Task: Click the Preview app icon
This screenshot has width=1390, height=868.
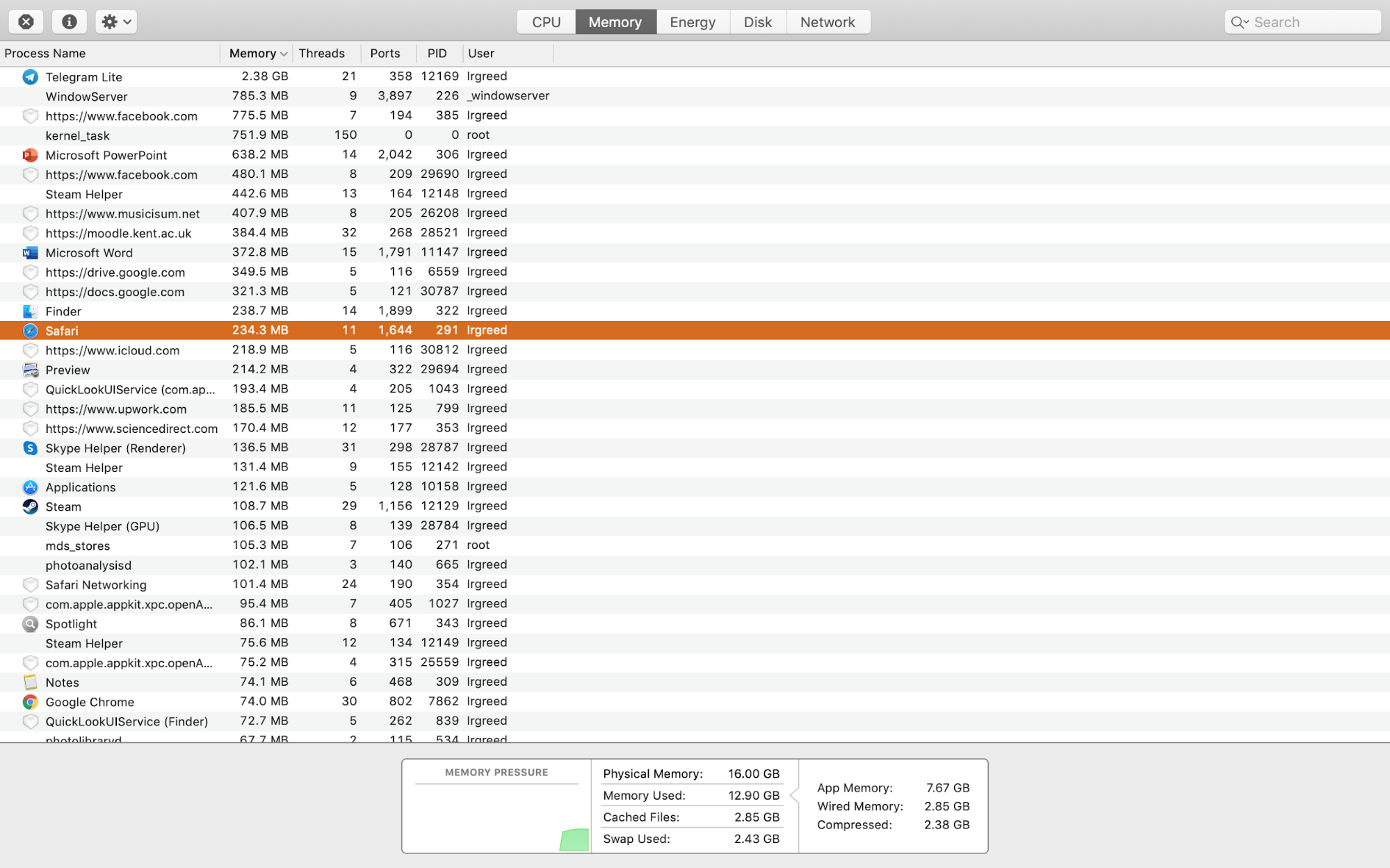Action: click(x=30, y=370)
